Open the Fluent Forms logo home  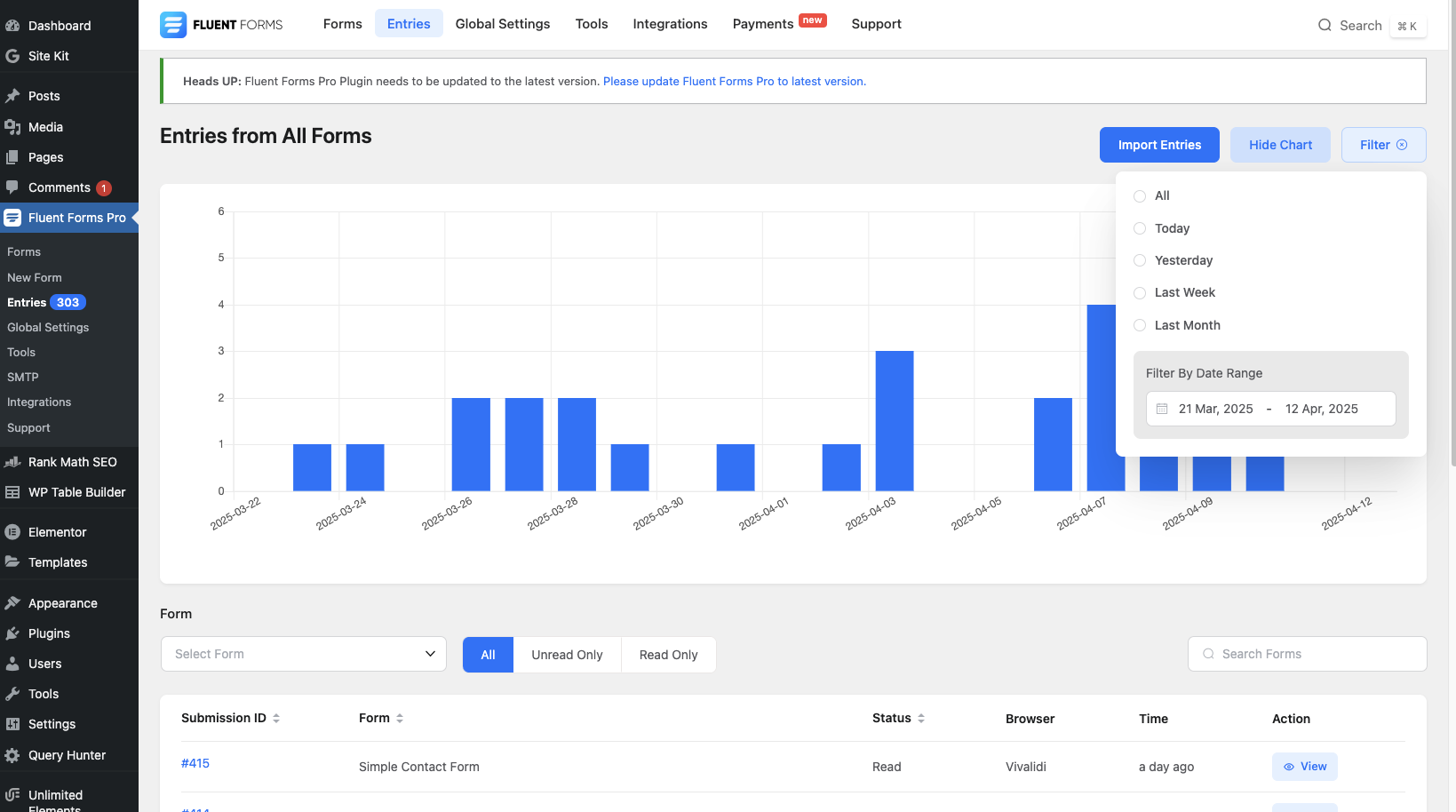[x=173, y=24]
